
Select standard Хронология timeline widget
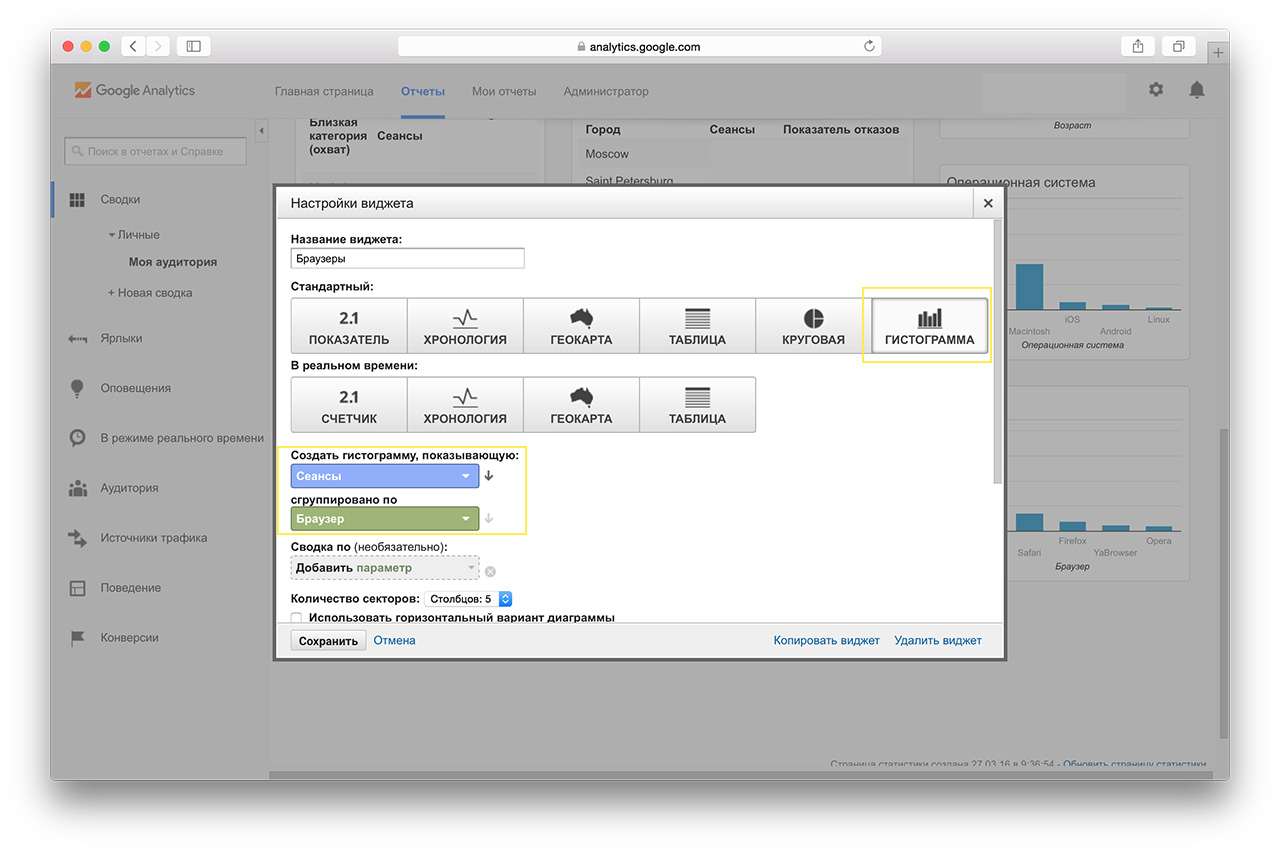[x=465, y=326]
